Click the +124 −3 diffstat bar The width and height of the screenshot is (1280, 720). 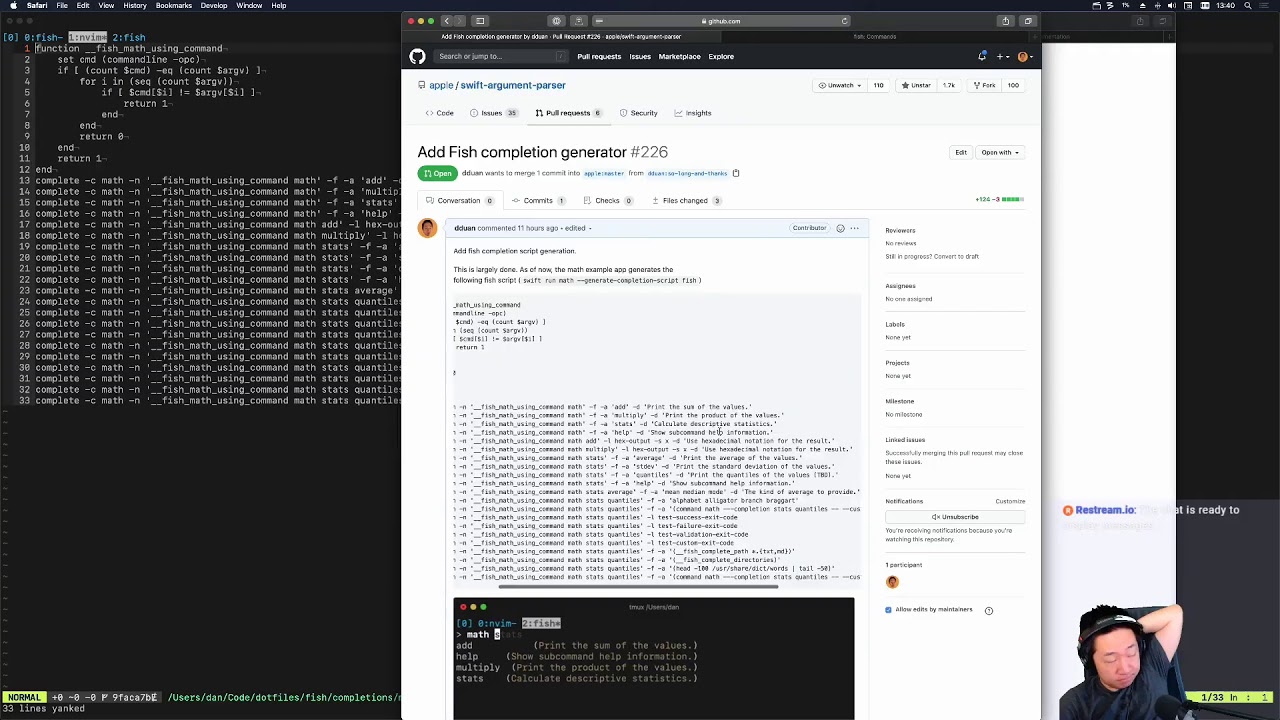tap(1000, 201)
